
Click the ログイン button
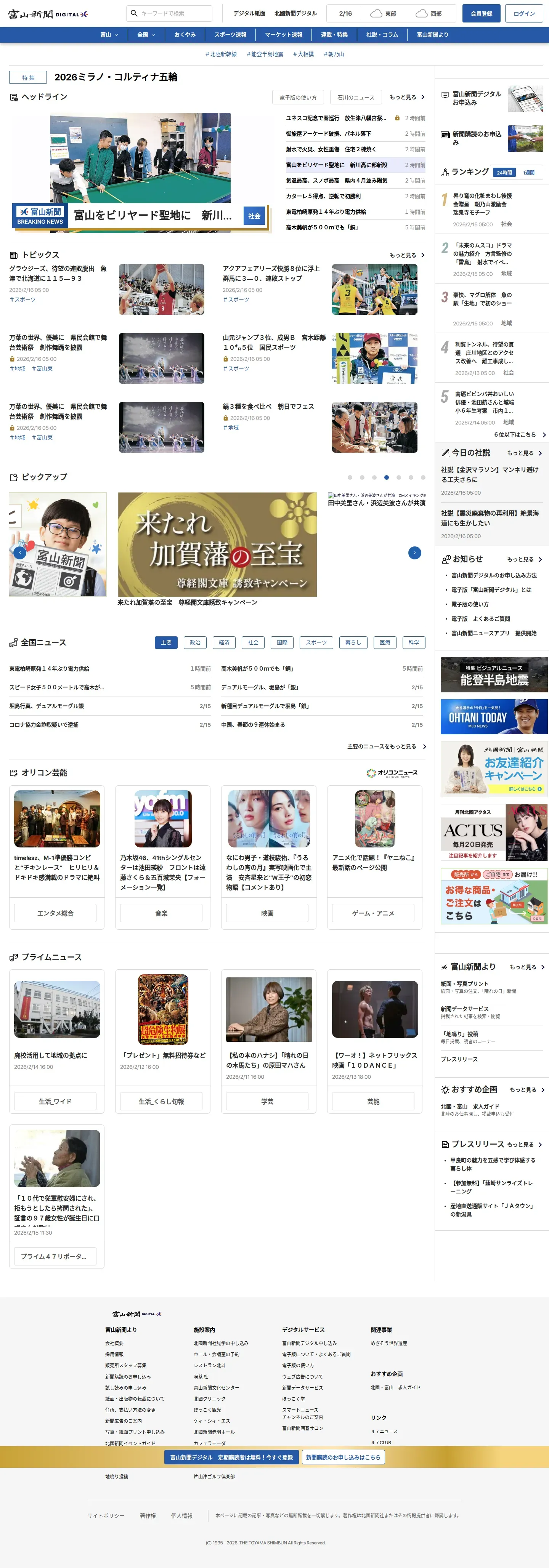524,13
